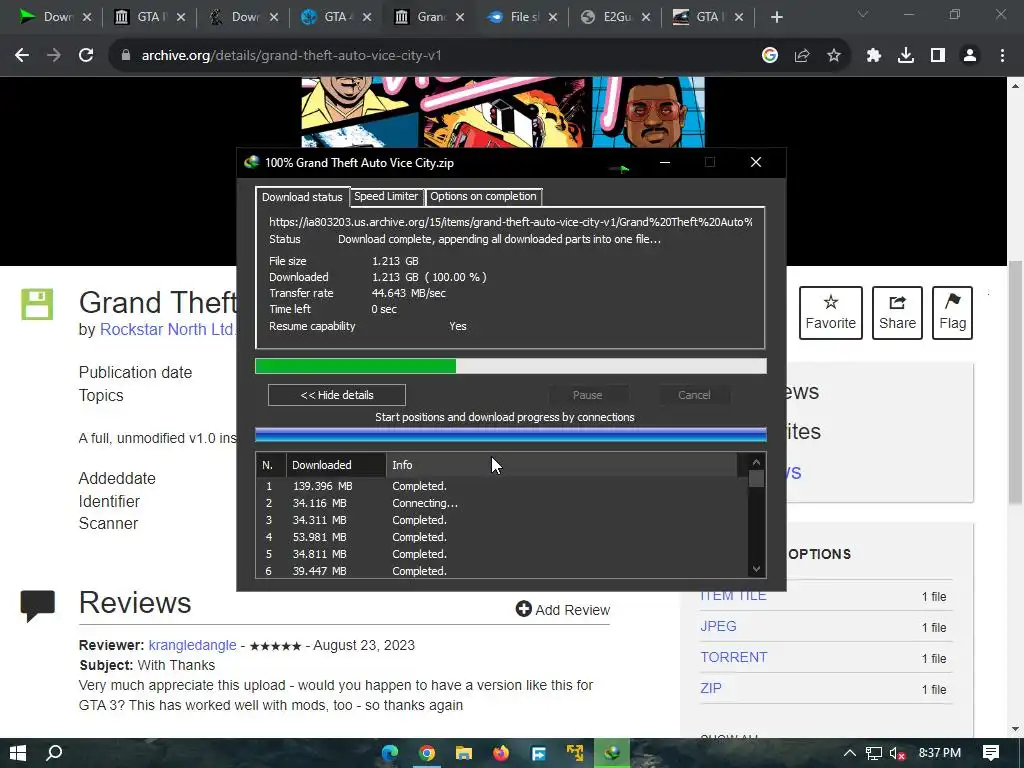Image resolution: width=1024 pixels, height=768 pixels.
Task: Click the green download progress bar
Action: pyautogui.click(x=511, y=366)
